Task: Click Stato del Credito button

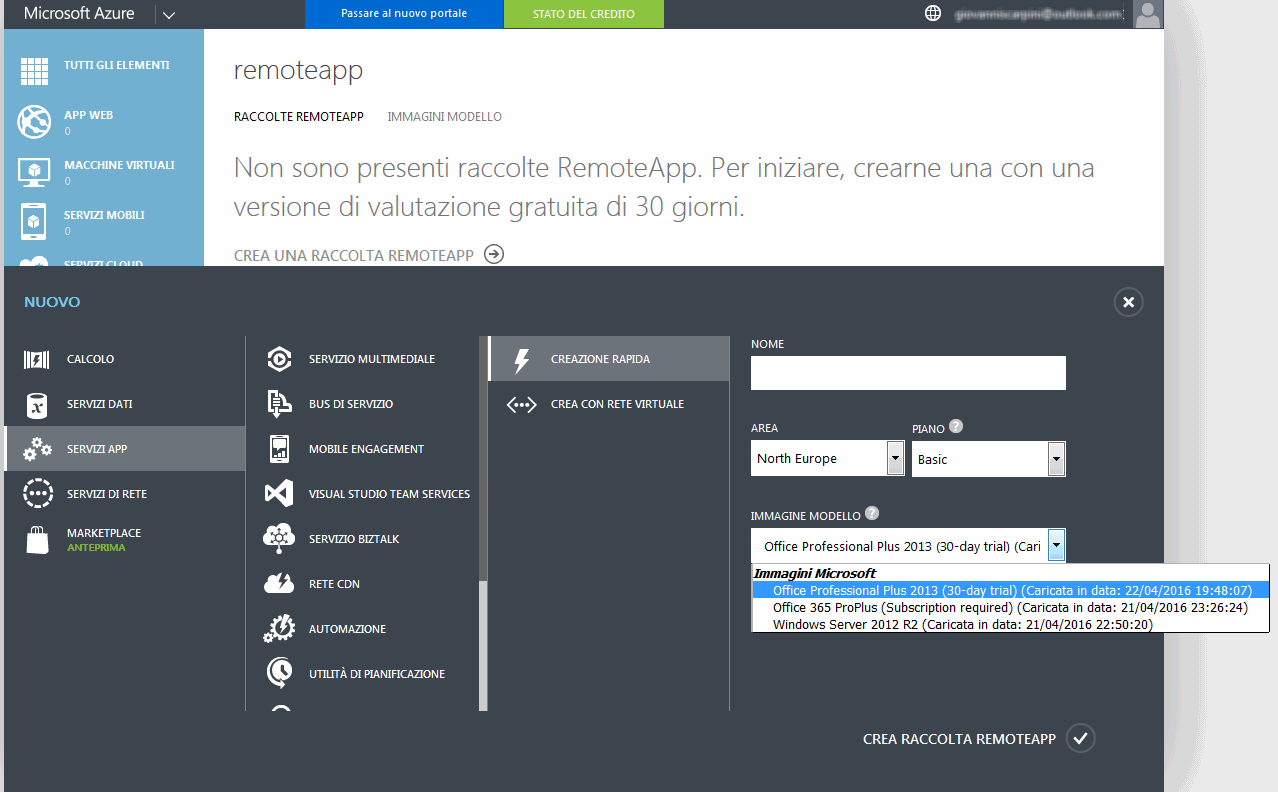Action: click(x=584, y=14)
